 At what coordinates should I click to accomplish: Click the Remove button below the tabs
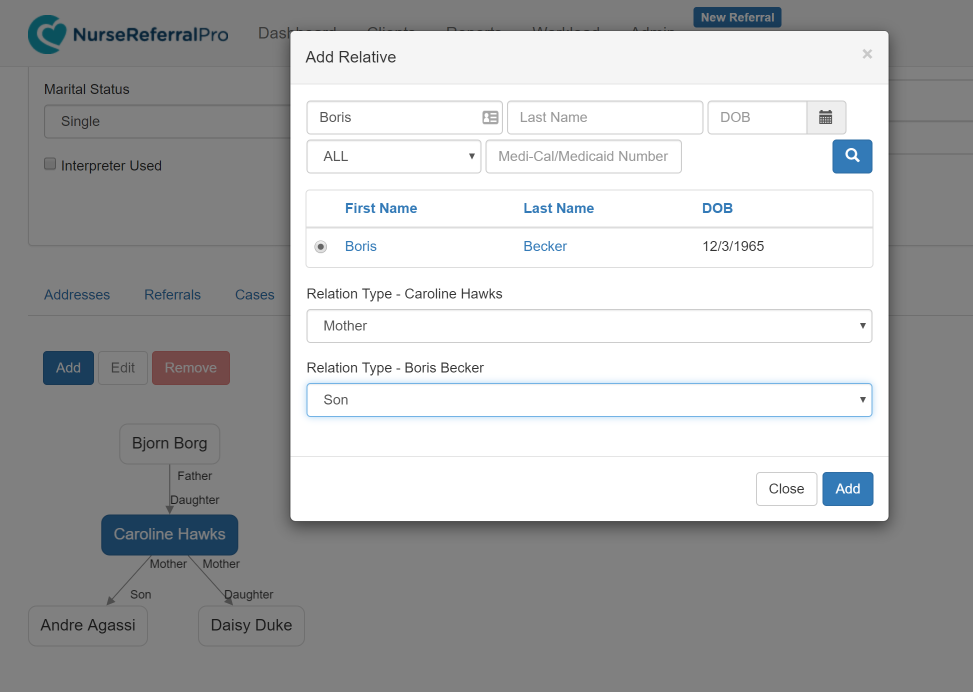pos(190,367)
